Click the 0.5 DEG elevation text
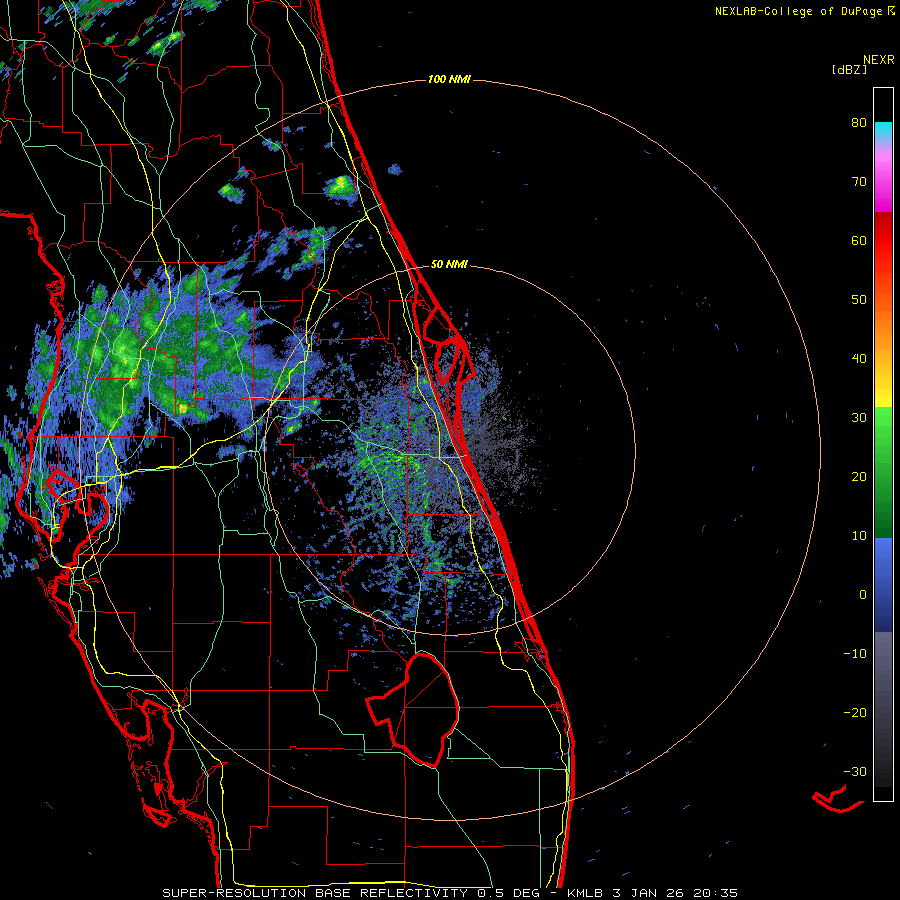The height and width of the screenshot is (900, 900). (x=509, y=893)
